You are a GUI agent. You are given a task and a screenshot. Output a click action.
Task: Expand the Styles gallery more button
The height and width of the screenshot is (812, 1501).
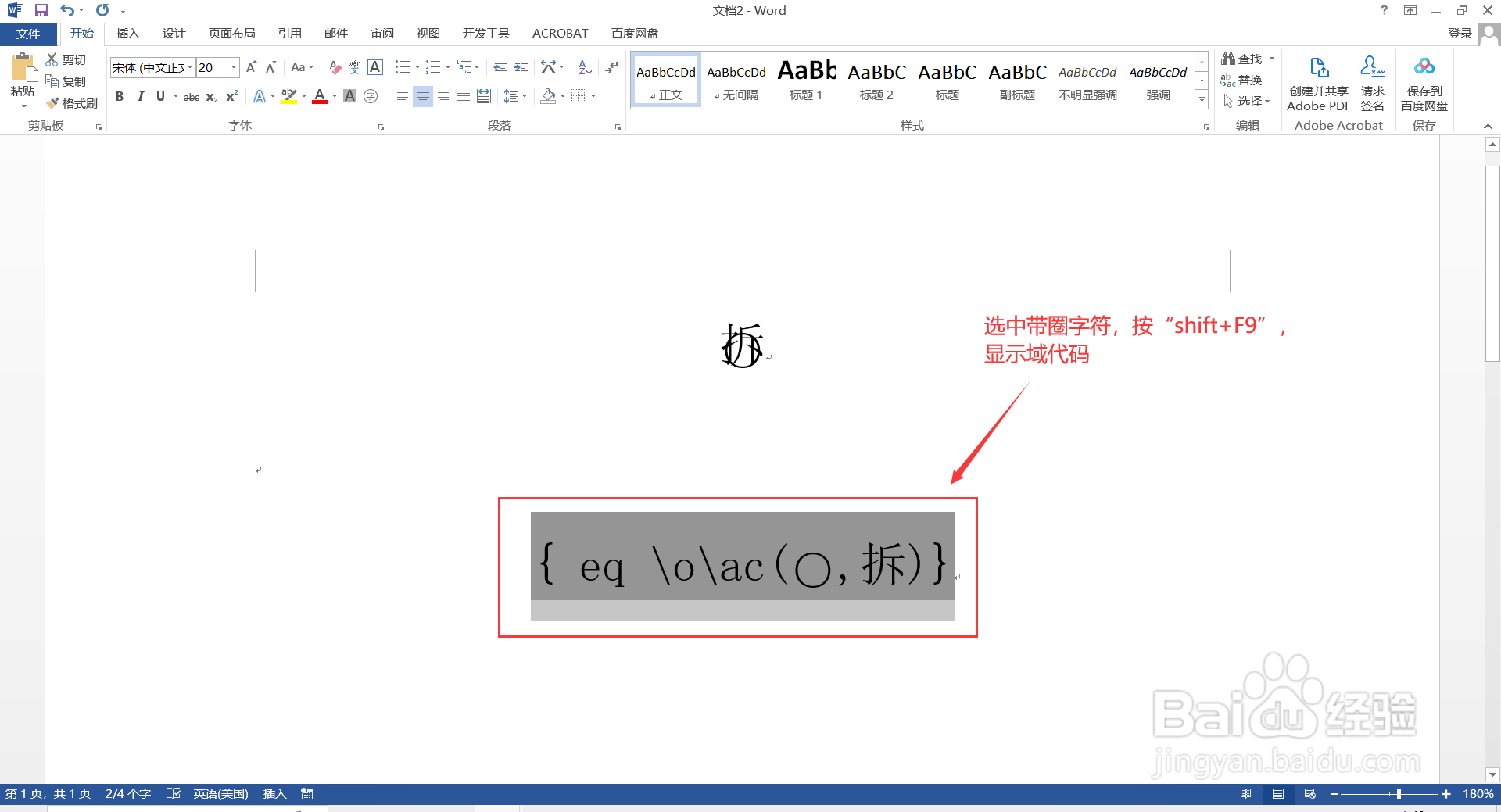(1202, 101)
